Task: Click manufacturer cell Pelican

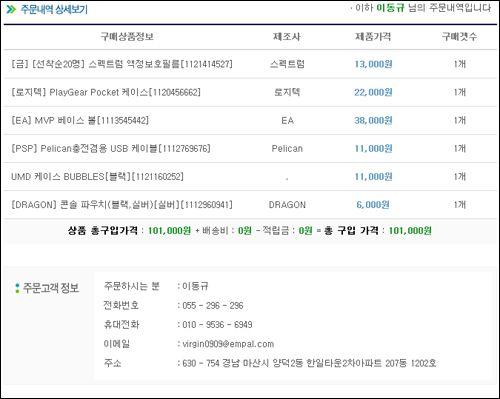Action: [287, 148]
